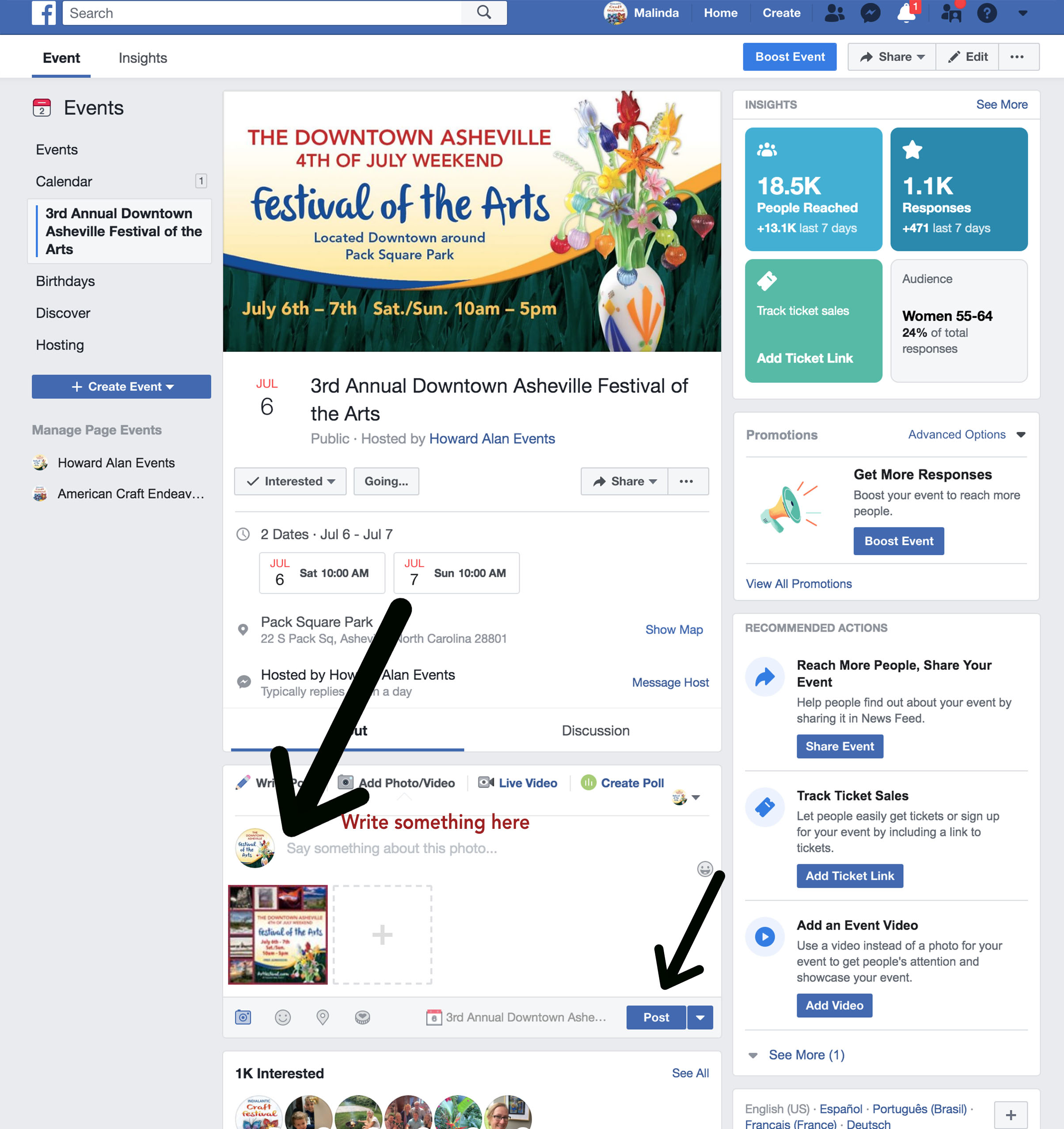Toggle the Interested response button
The width and height of the screenshot is (1064, 1129).
pos(290,481)
